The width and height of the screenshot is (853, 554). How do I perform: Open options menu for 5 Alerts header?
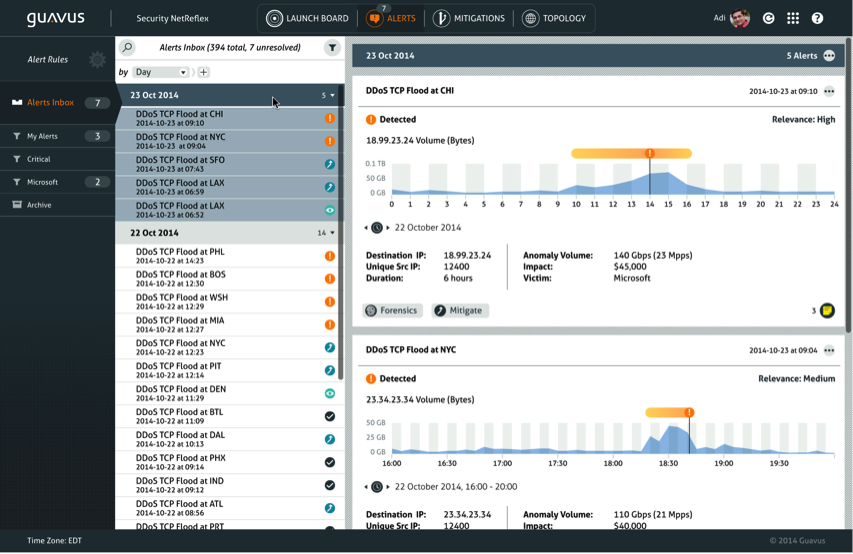pos(829,56)
